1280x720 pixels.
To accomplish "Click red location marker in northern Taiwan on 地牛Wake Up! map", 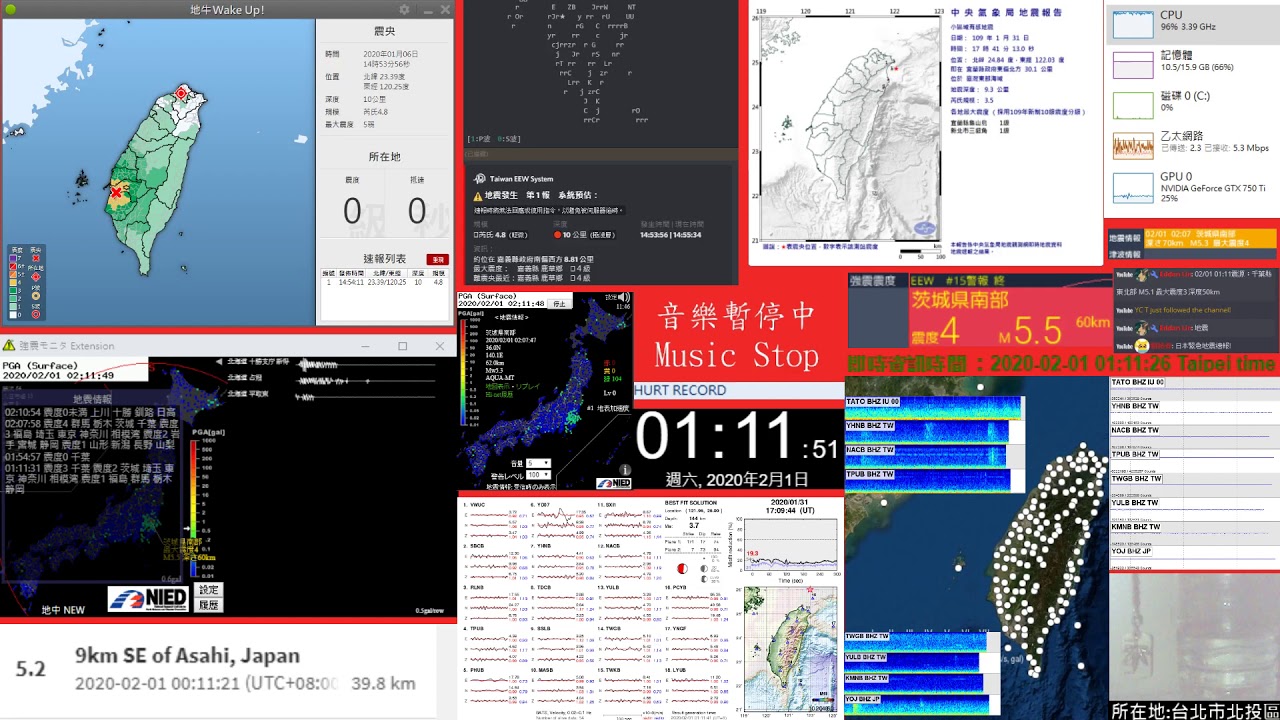I will [181, 93].
